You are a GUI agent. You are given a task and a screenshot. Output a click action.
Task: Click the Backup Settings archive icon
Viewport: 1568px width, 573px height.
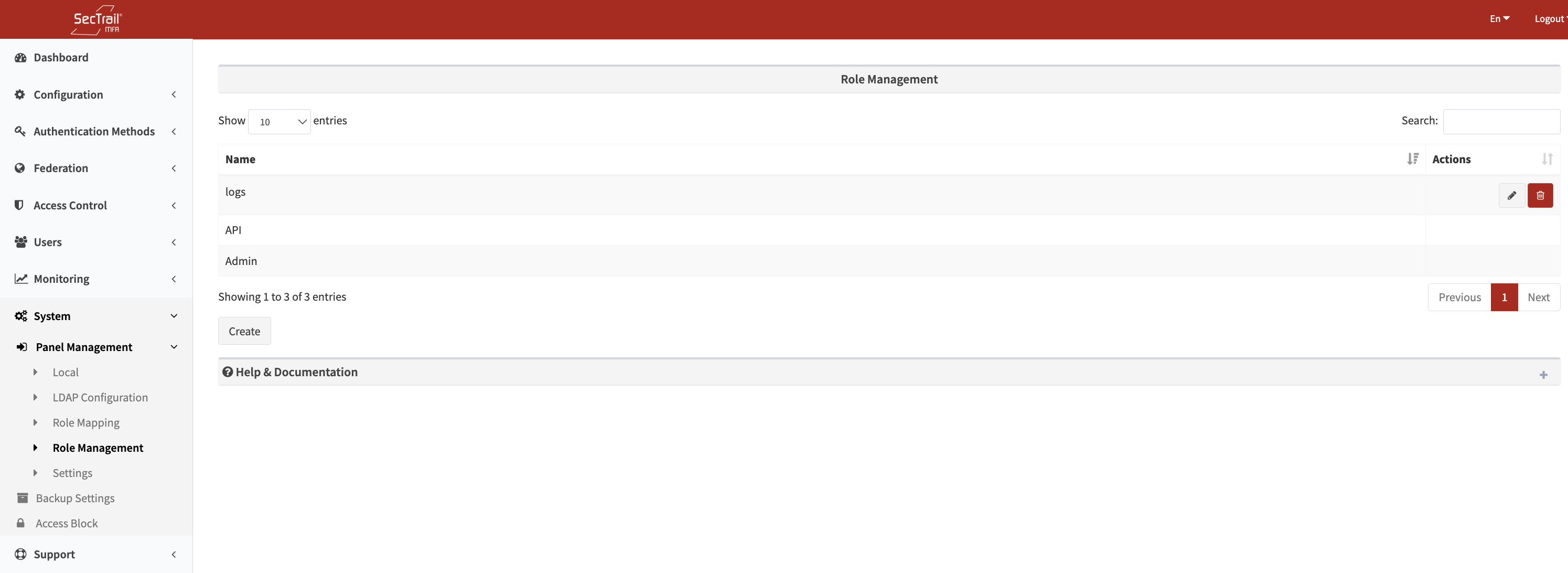[23, 498]
